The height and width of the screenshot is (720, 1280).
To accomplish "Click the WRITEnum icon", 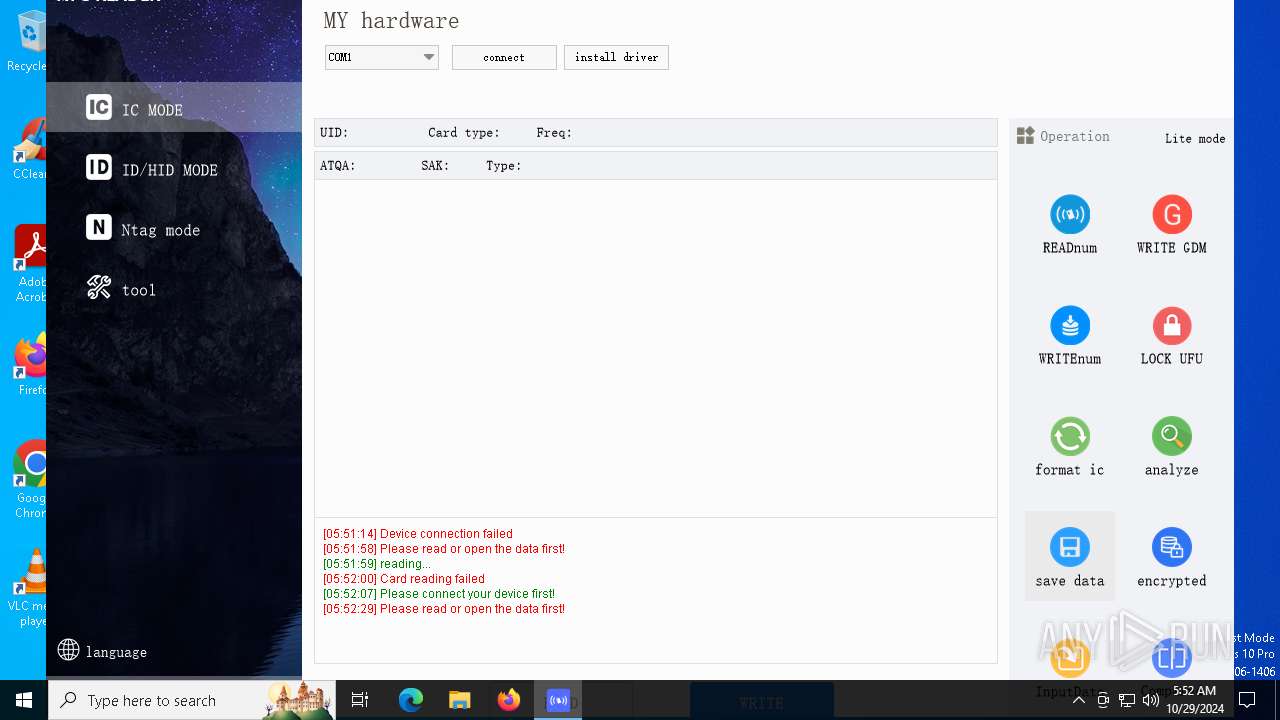I will (x=1070, y=326).
